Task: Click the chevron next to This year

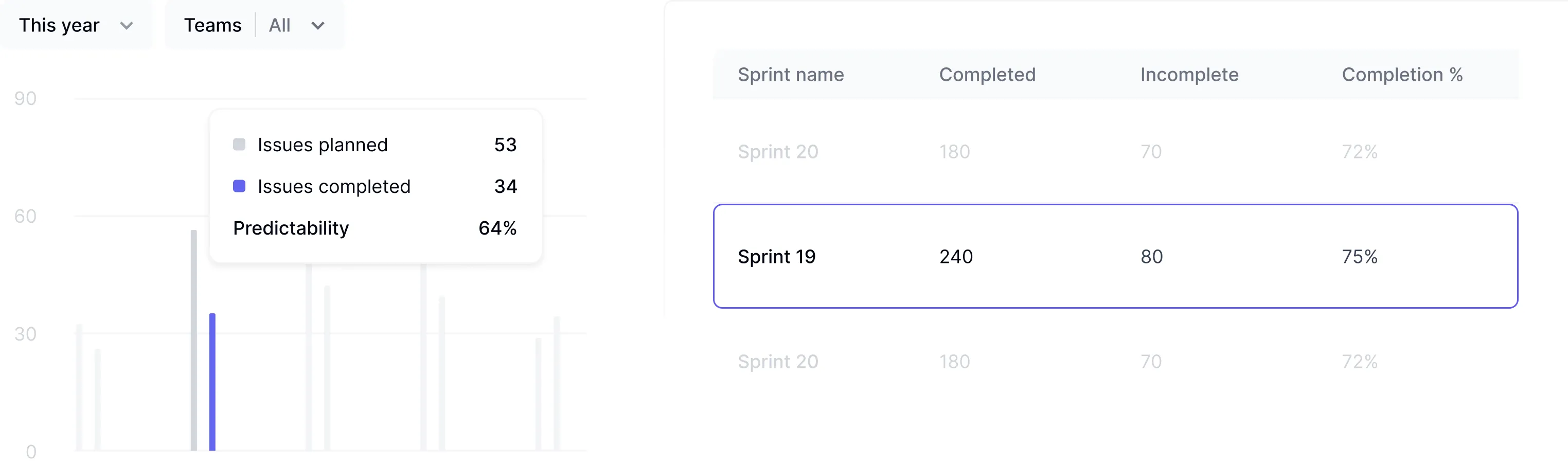Action: coord(127,26)
